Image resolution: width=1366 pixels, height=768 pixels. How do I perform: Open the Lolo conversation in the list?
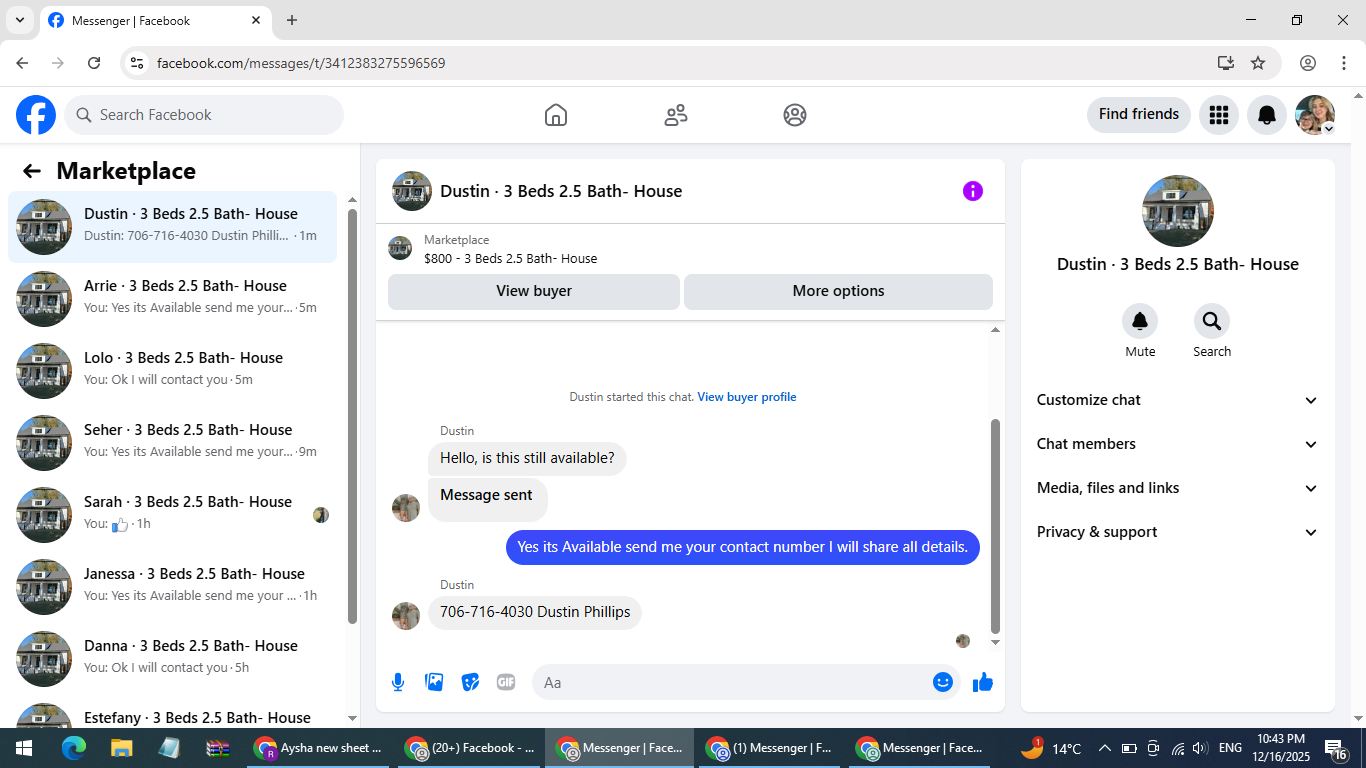coord(173,371)
